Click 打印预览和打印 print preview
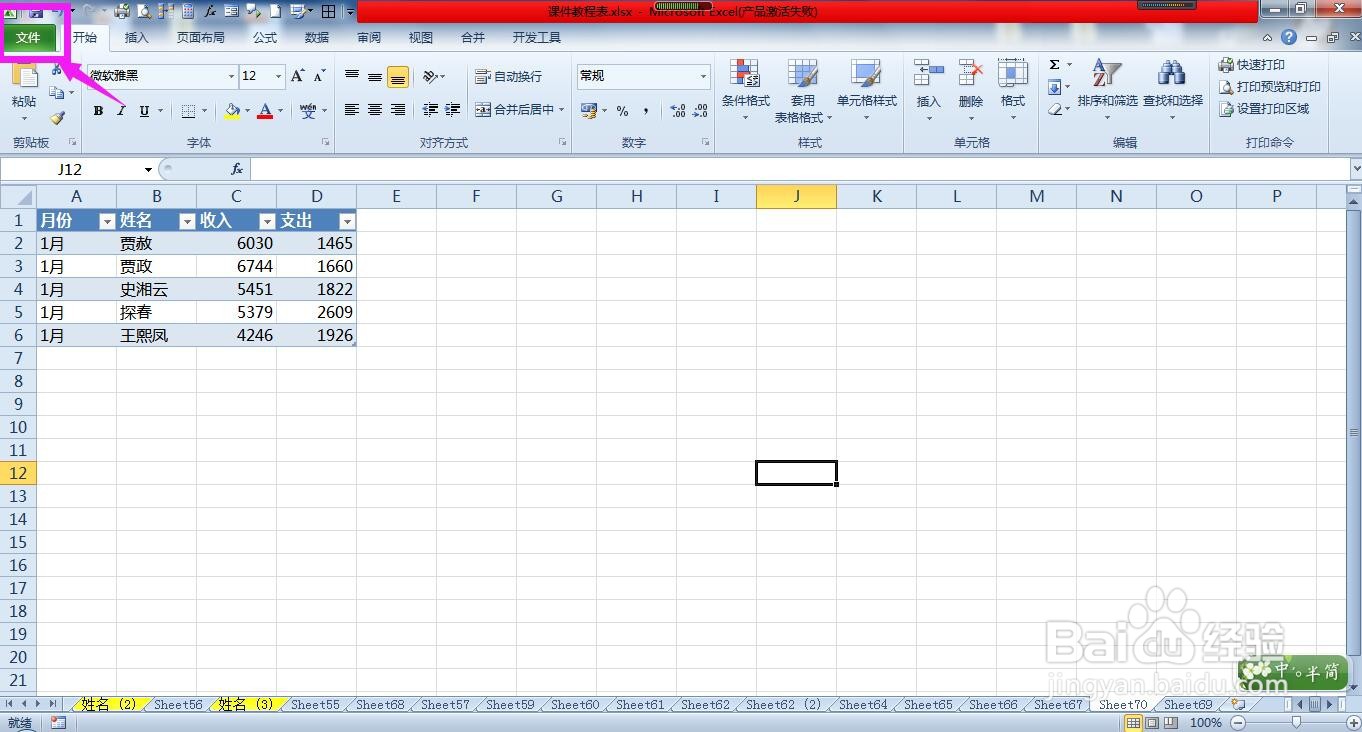This screenshot has width=1362, height=732. coord(1269,87)
